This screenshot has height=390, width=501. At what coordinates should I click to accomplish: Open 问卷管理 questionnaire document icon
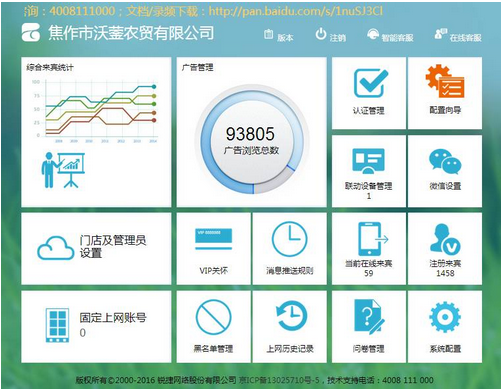[x=369, y=316]
